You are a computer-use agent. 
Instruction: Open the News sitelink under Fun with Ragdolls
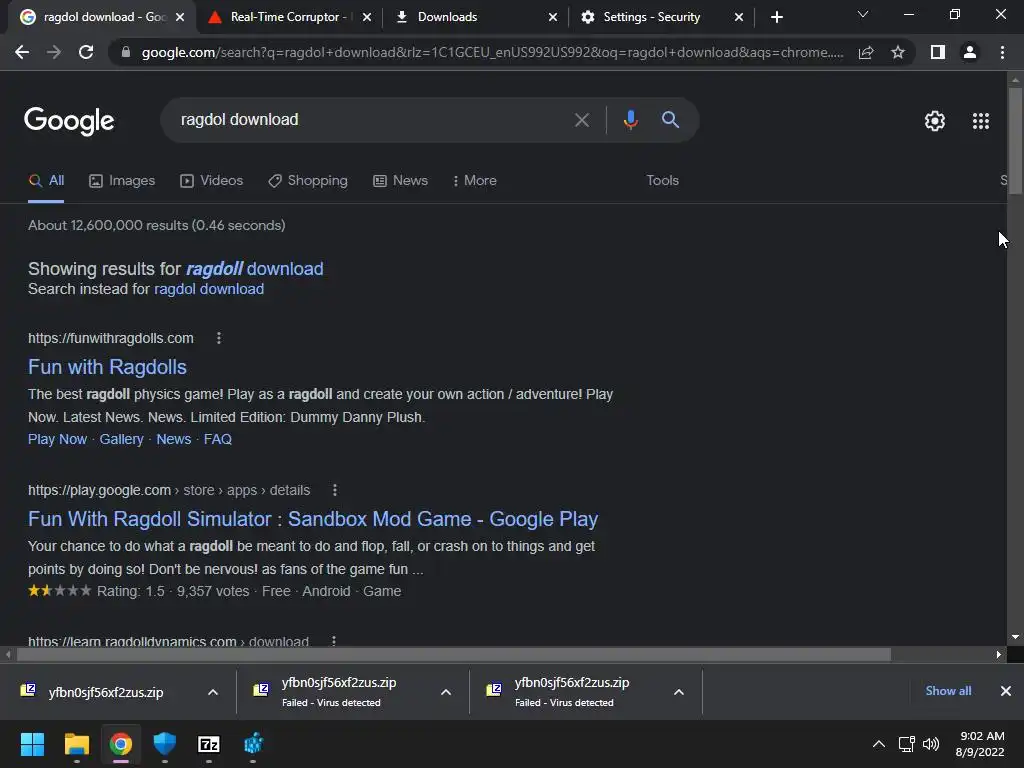pyautogui.click(x=174, y=440)
